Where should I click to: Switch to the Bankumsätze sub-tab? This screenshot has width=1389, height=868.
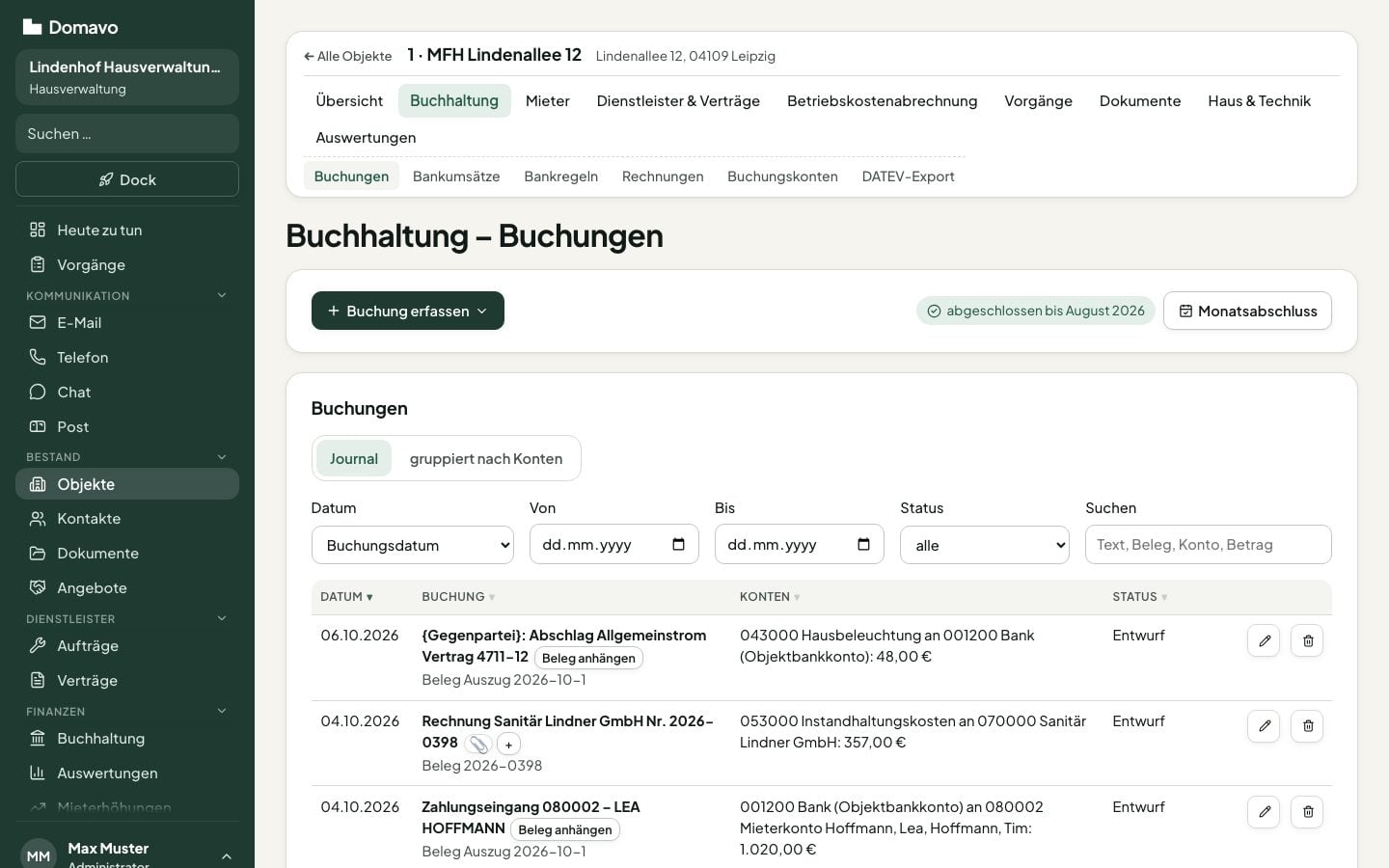click(x=456, y=176)
